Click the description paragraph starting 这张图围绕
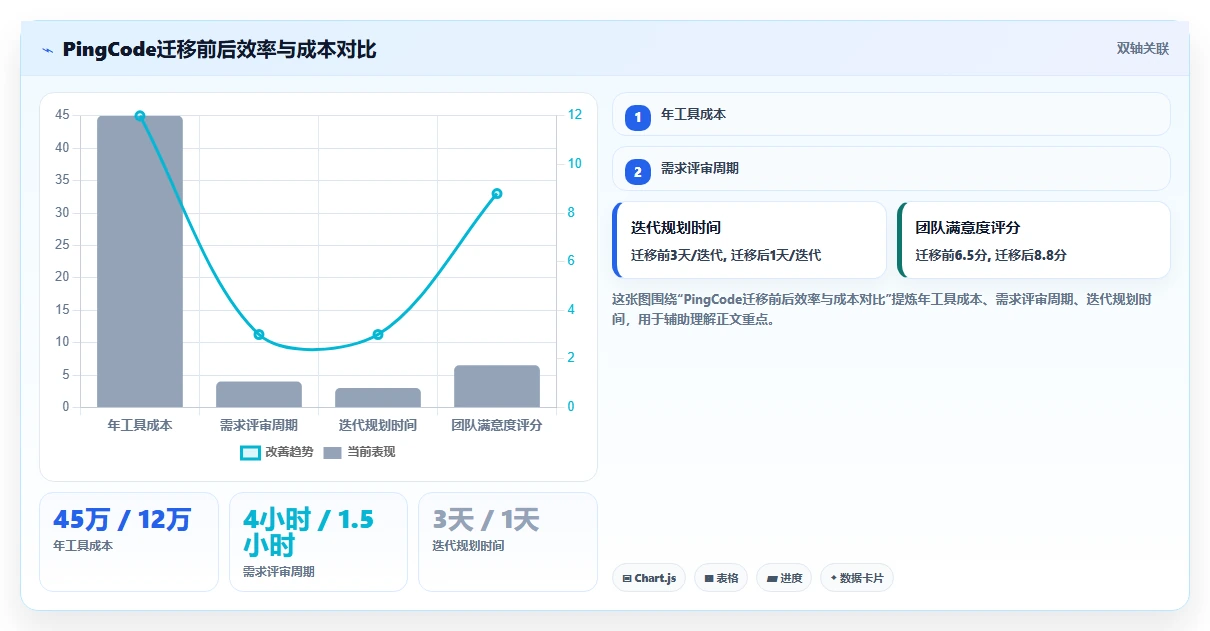The width and height of the screenshot is (1210, 631). point(881,309)
